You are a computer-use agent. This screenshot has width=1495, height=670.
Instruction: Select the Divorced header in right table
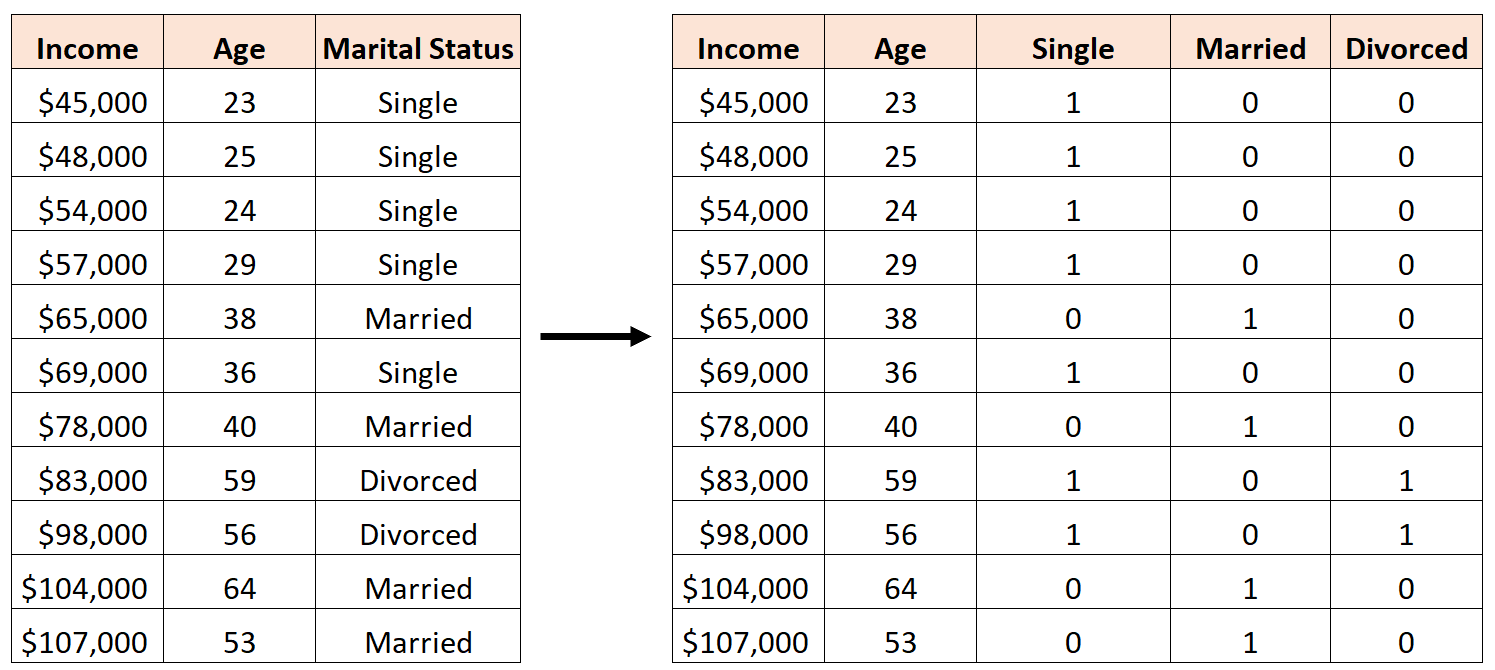(1406, 49)
